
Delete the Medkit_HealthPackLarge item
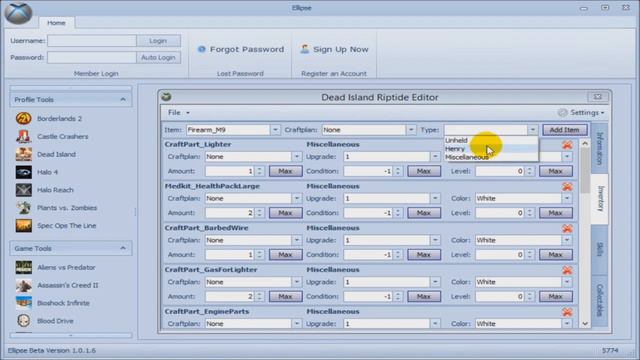(x=567, y=187)
